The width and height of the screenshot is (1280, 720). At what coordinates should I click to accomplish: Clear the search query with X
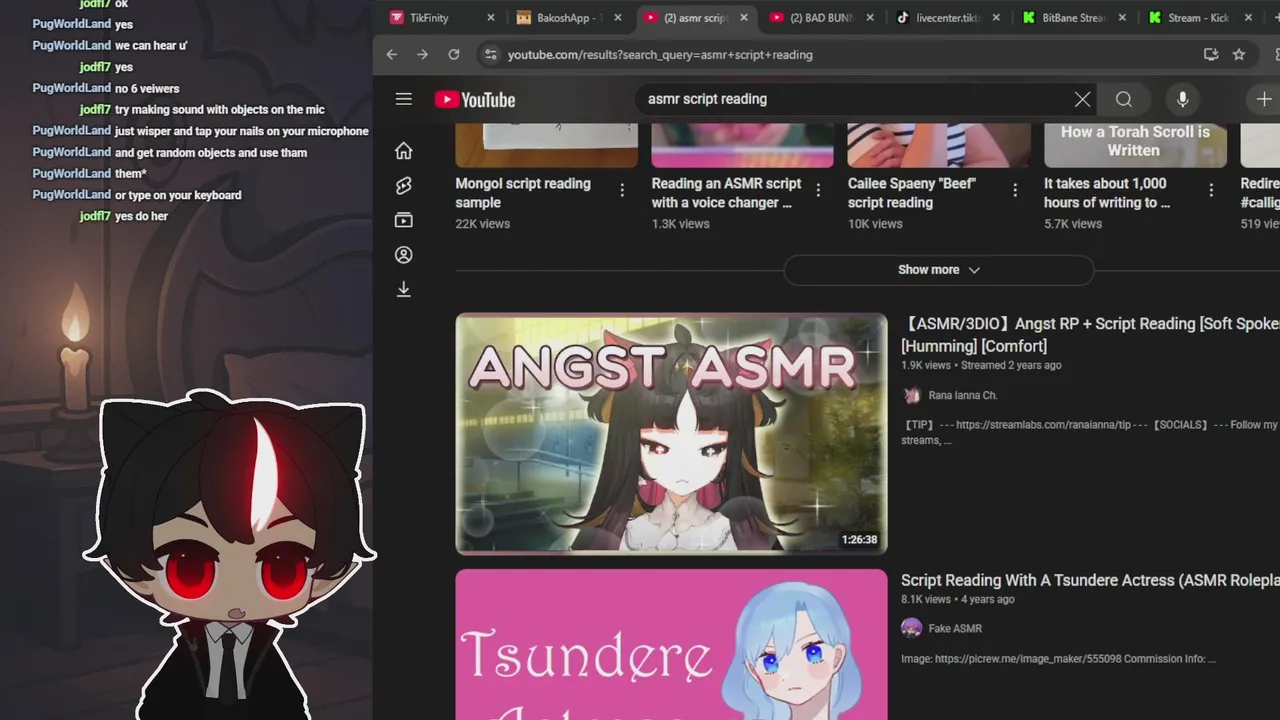(1082, 99)
